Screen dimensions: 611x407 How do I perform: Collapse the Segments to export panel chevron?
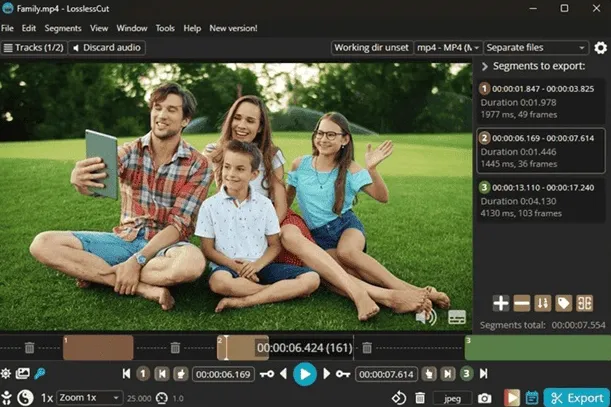tap(485, 67)
